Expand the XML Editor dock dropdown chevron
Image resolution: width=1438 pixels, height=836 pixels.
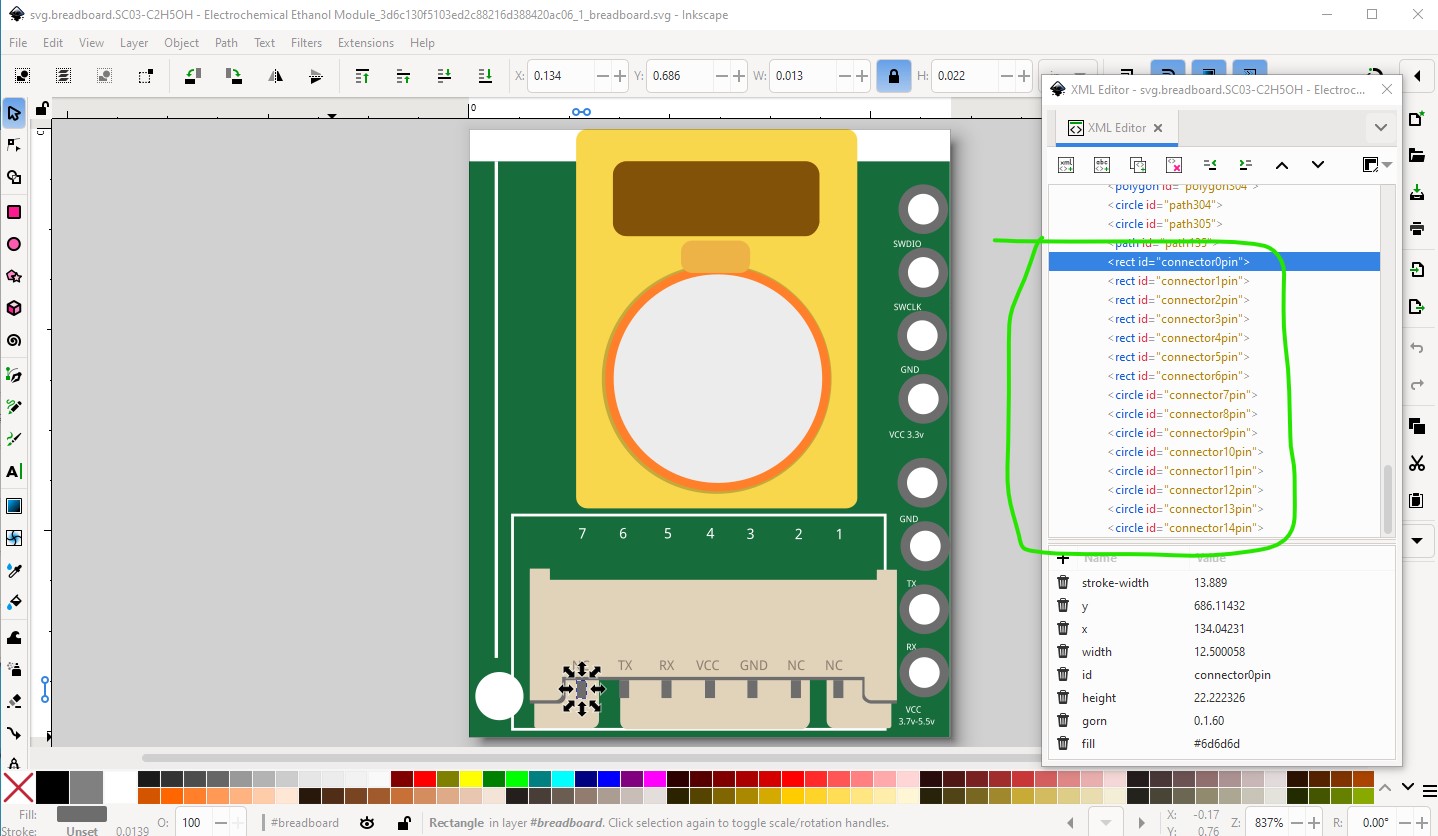coord(1380,128)
